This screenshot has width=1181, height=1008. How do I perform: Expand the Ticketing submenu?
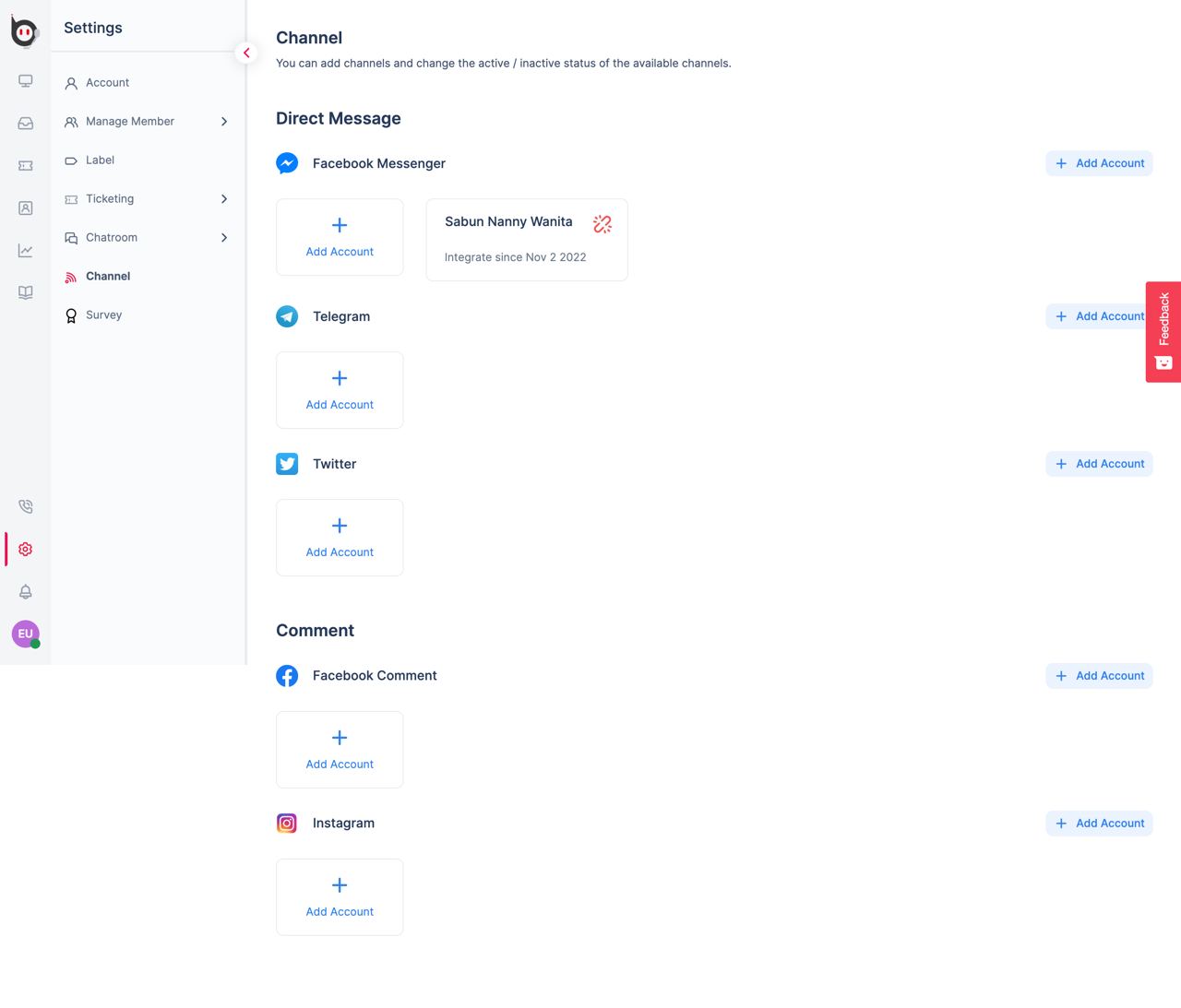point(223,199)
